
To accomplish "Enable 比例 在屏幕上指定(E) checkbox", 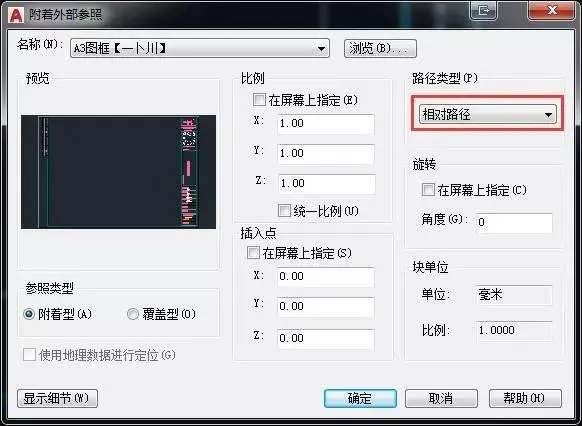I will tap(259, 100).
